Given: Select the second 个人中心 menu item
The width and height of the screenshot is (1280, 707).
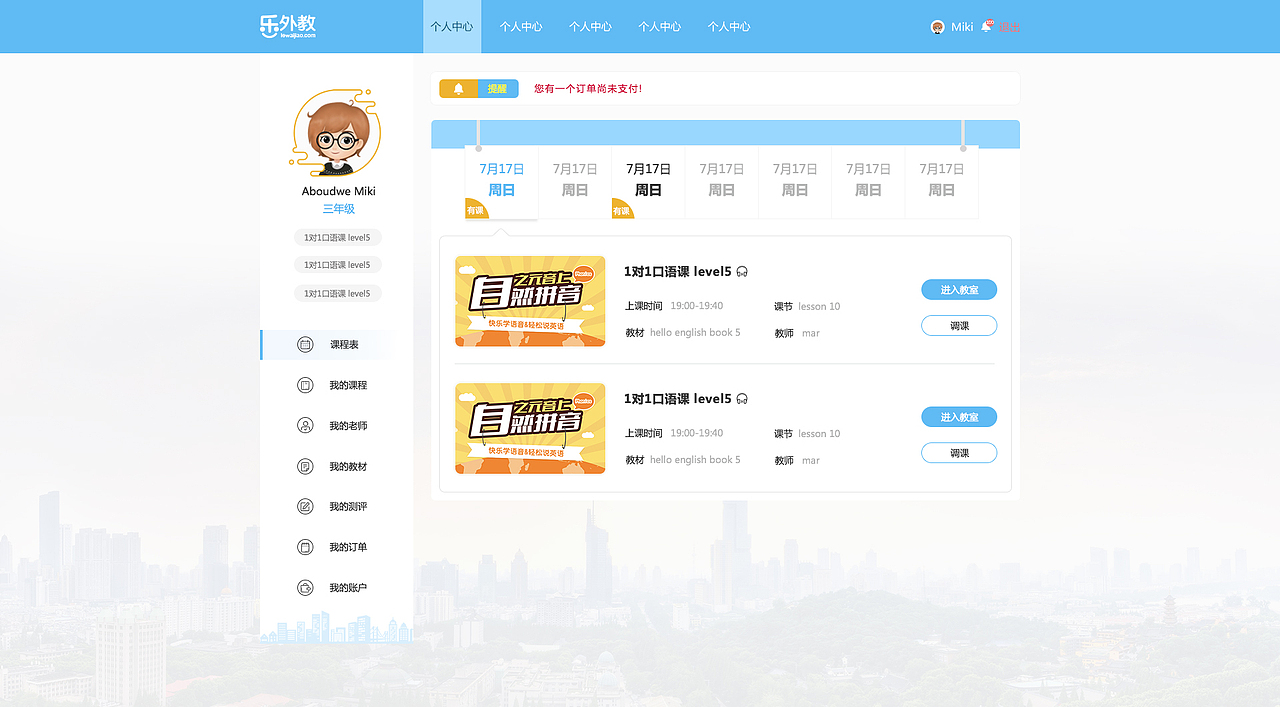Looking at the screenshot, I should point(520,27).
